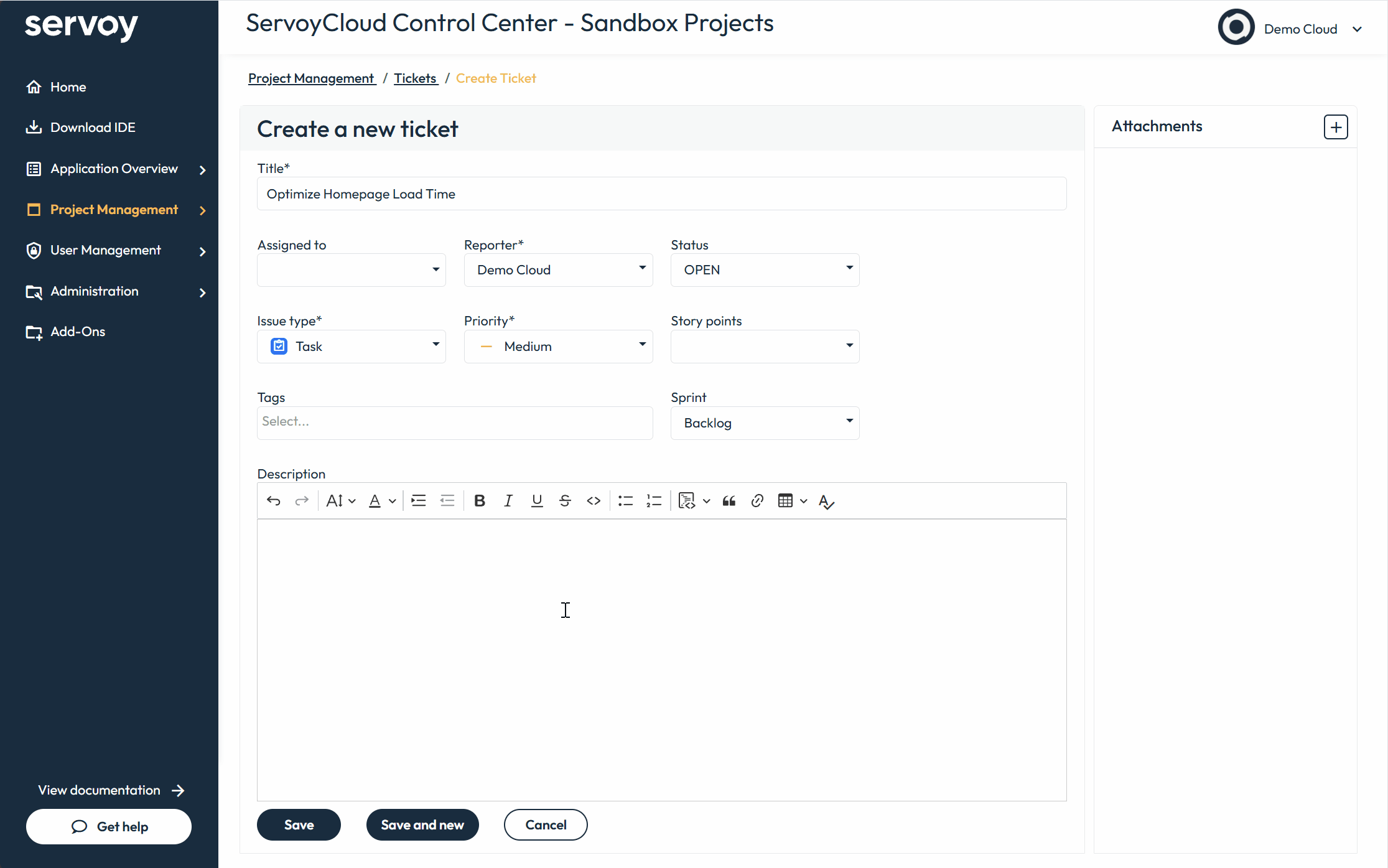Insert a link in description
Screen dimensions: 1388x868
click(757, 501)
